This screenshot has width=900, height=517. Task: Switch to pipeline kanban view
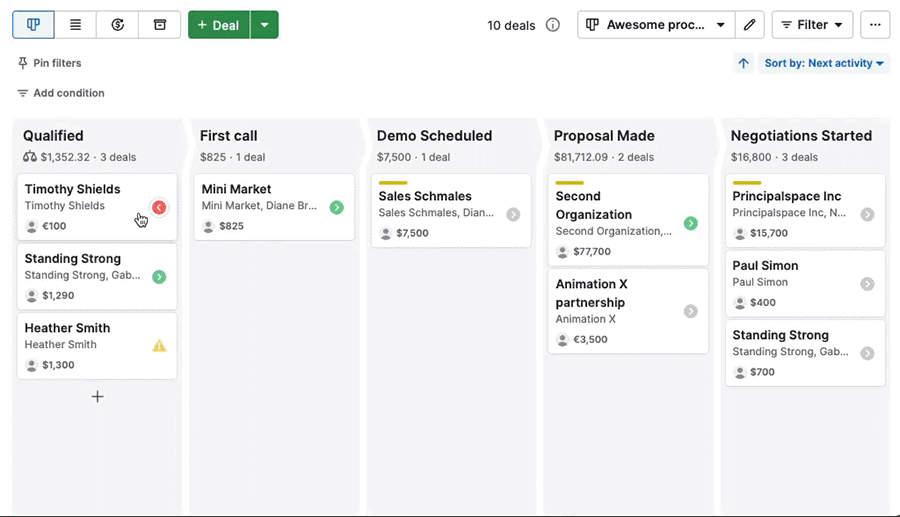[x=33, y=25]
